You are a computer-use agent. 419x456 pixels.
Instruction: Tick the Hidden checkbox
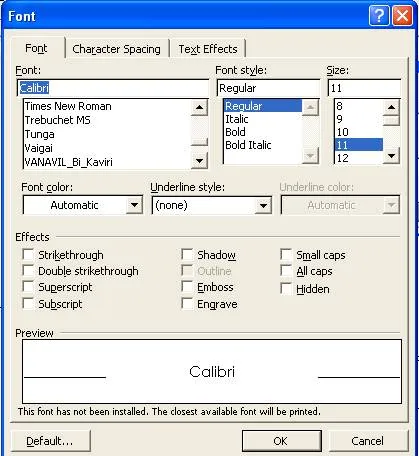click(286, 288)
